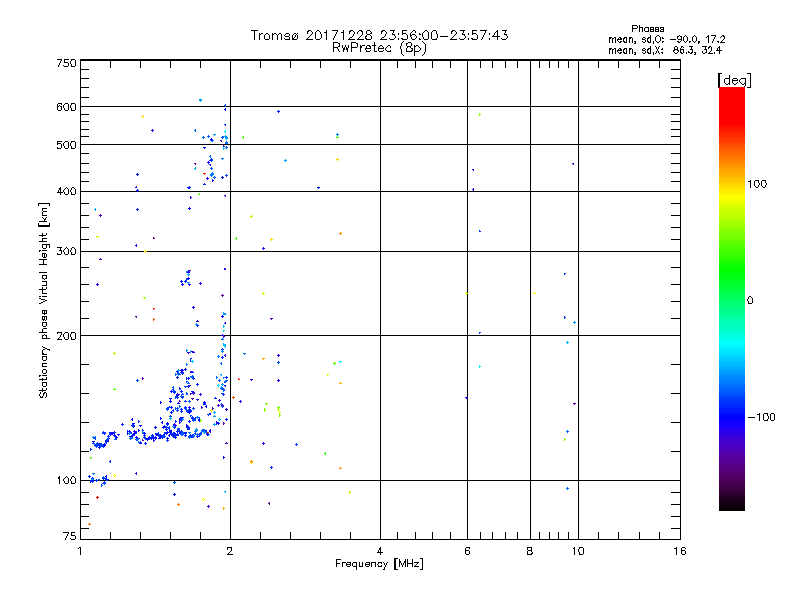800x600 pixels.
Task: Click colorbar tick label "-100"
Action: click(761, 417)
